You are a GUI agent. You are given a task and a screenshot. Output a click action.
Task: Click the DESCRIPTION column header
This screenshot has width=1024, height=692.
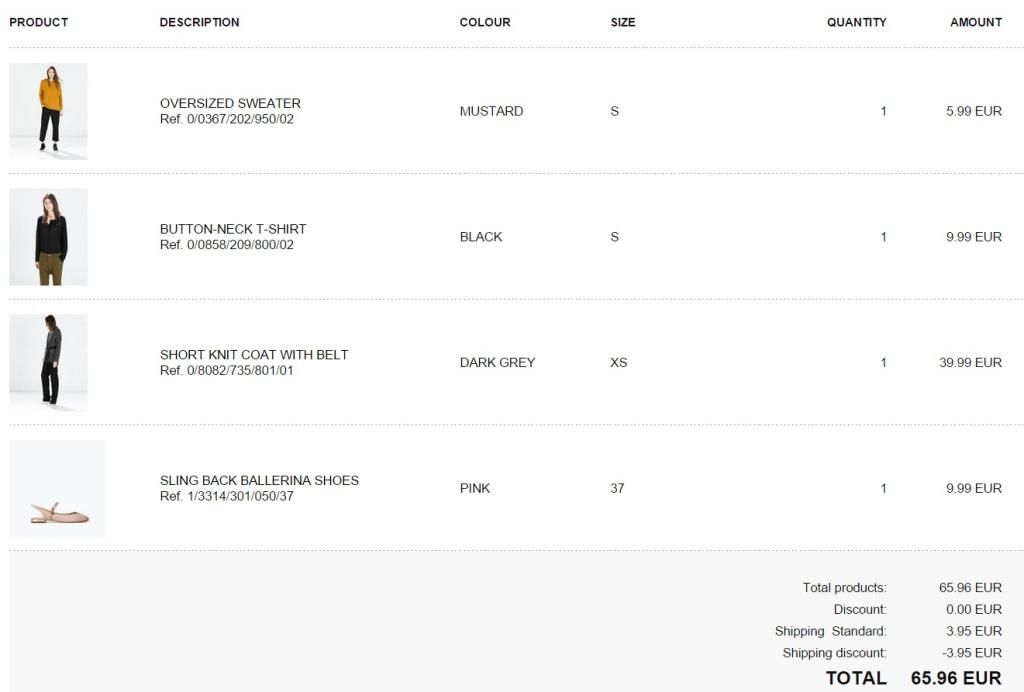(x=200, y=22)
